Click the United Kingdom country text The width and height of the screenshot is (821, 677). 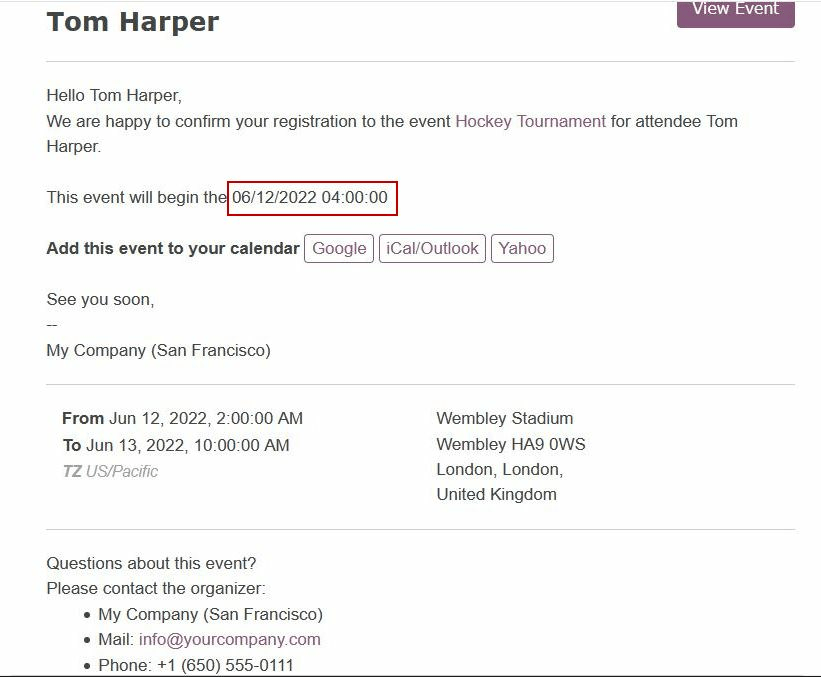click(496, 494)
